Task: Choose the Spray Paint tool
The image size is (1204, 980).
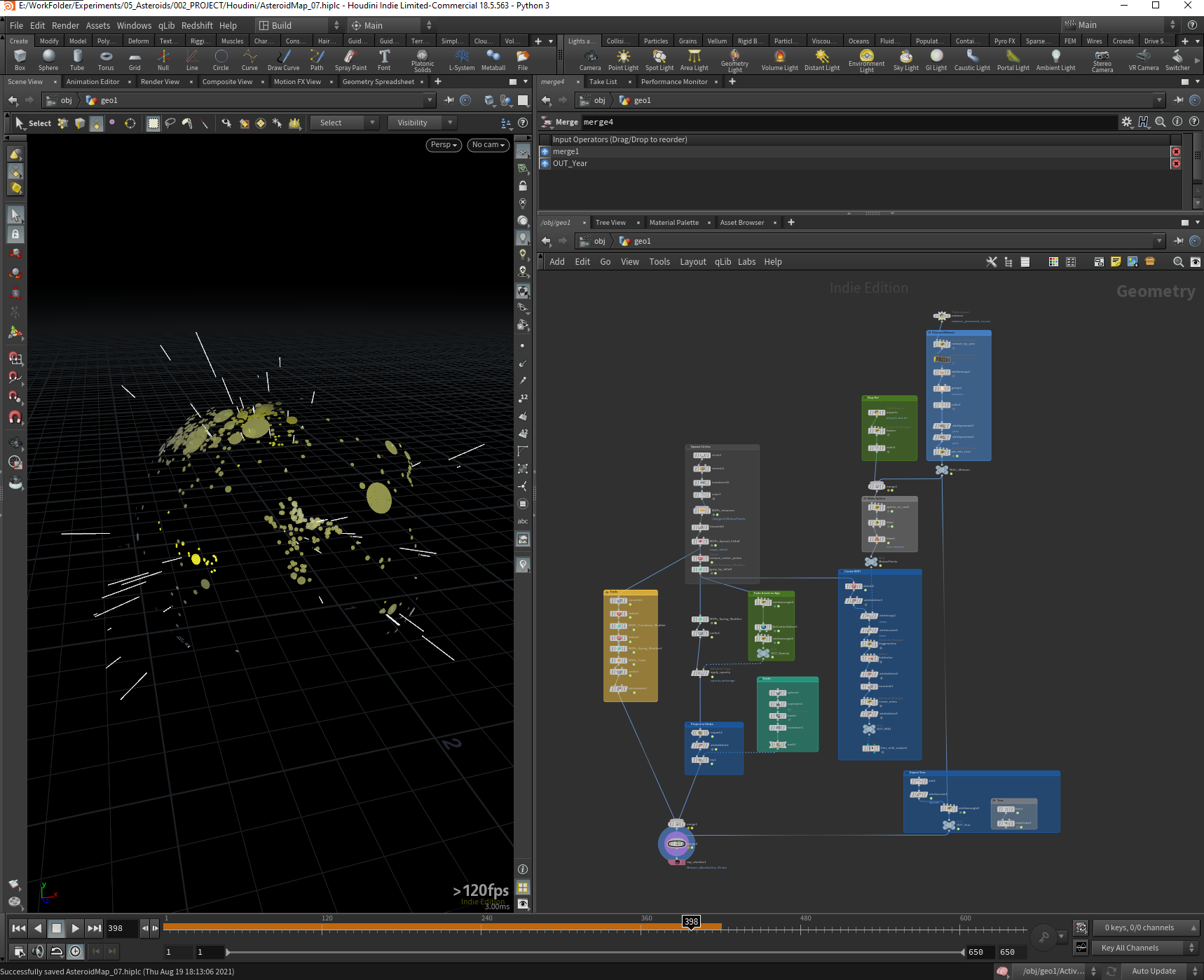Action: (x=350, y=60)
